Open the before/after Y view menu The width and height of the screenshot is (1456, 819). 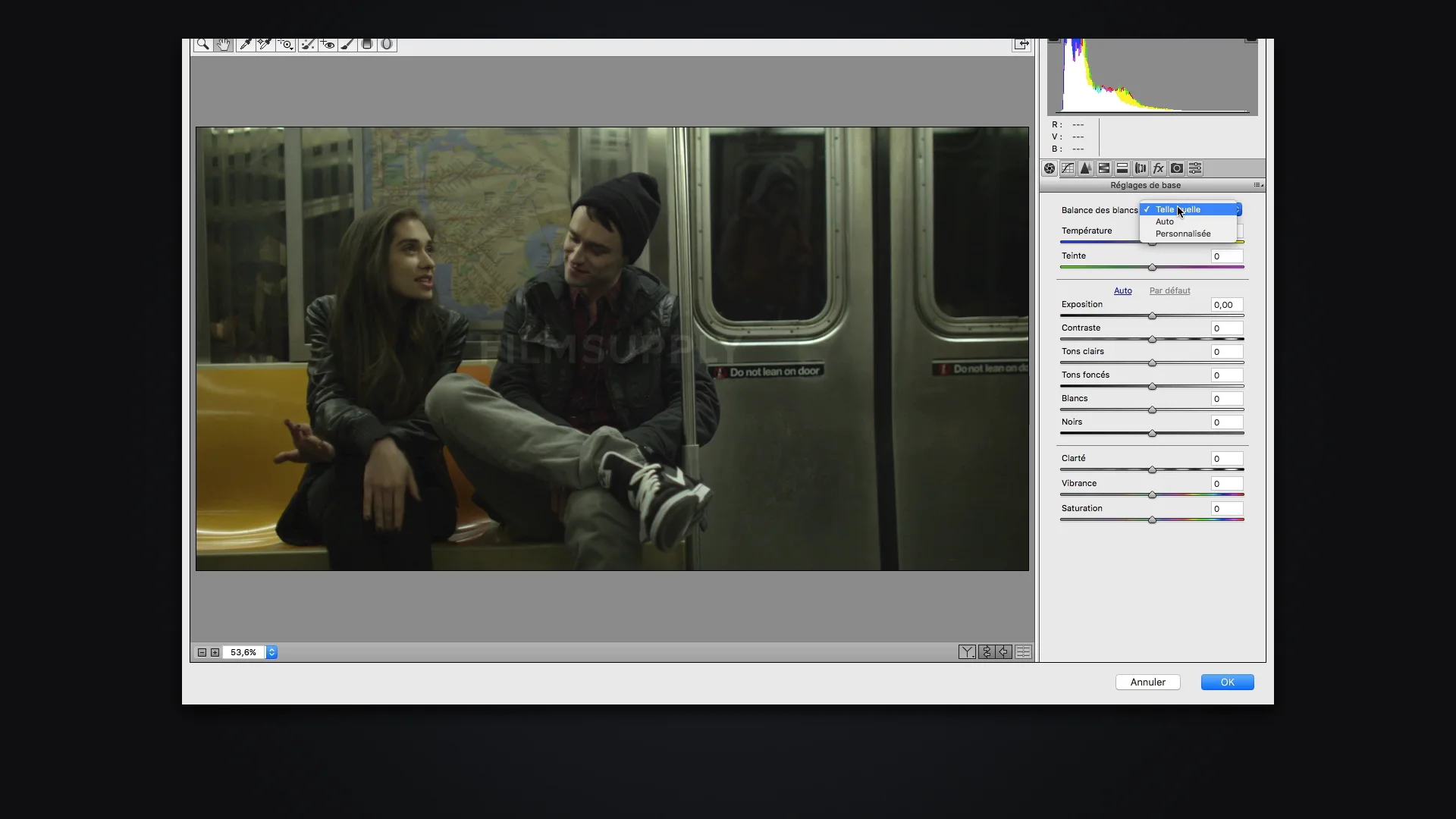click(x=967, y=652)
